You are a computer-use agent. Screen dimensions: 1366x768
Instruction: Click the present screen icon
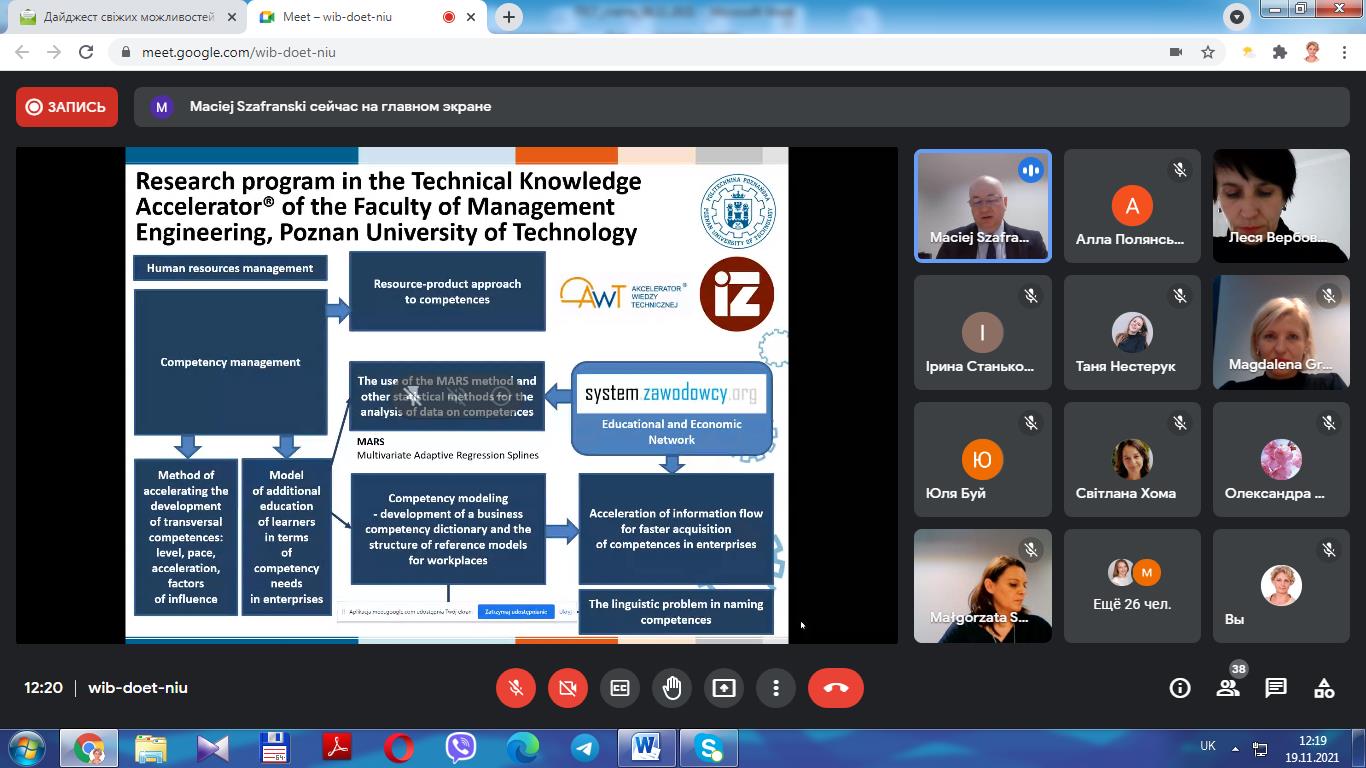coord(724,688)
